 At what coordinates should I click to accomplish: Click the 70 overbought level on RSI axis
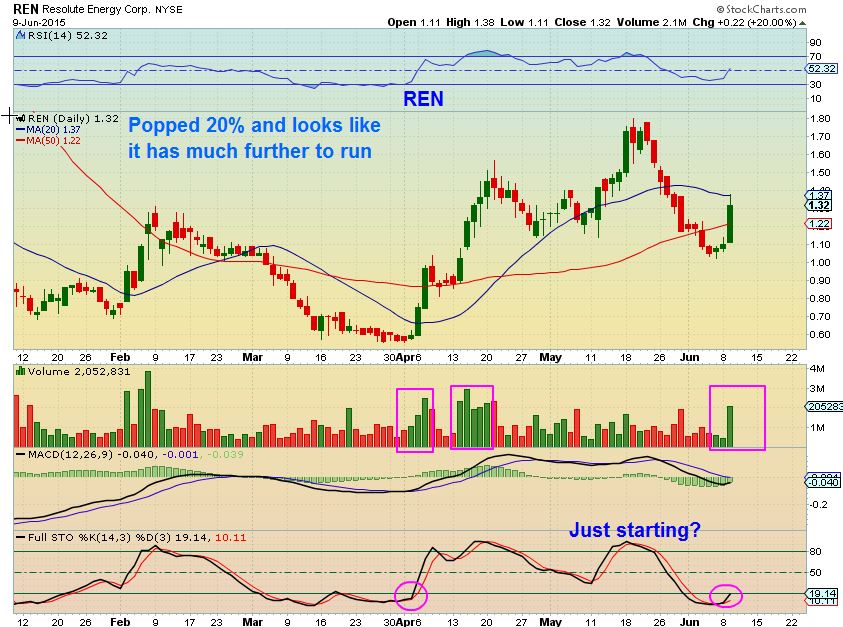pyautogui.click(x=815, y=56)
